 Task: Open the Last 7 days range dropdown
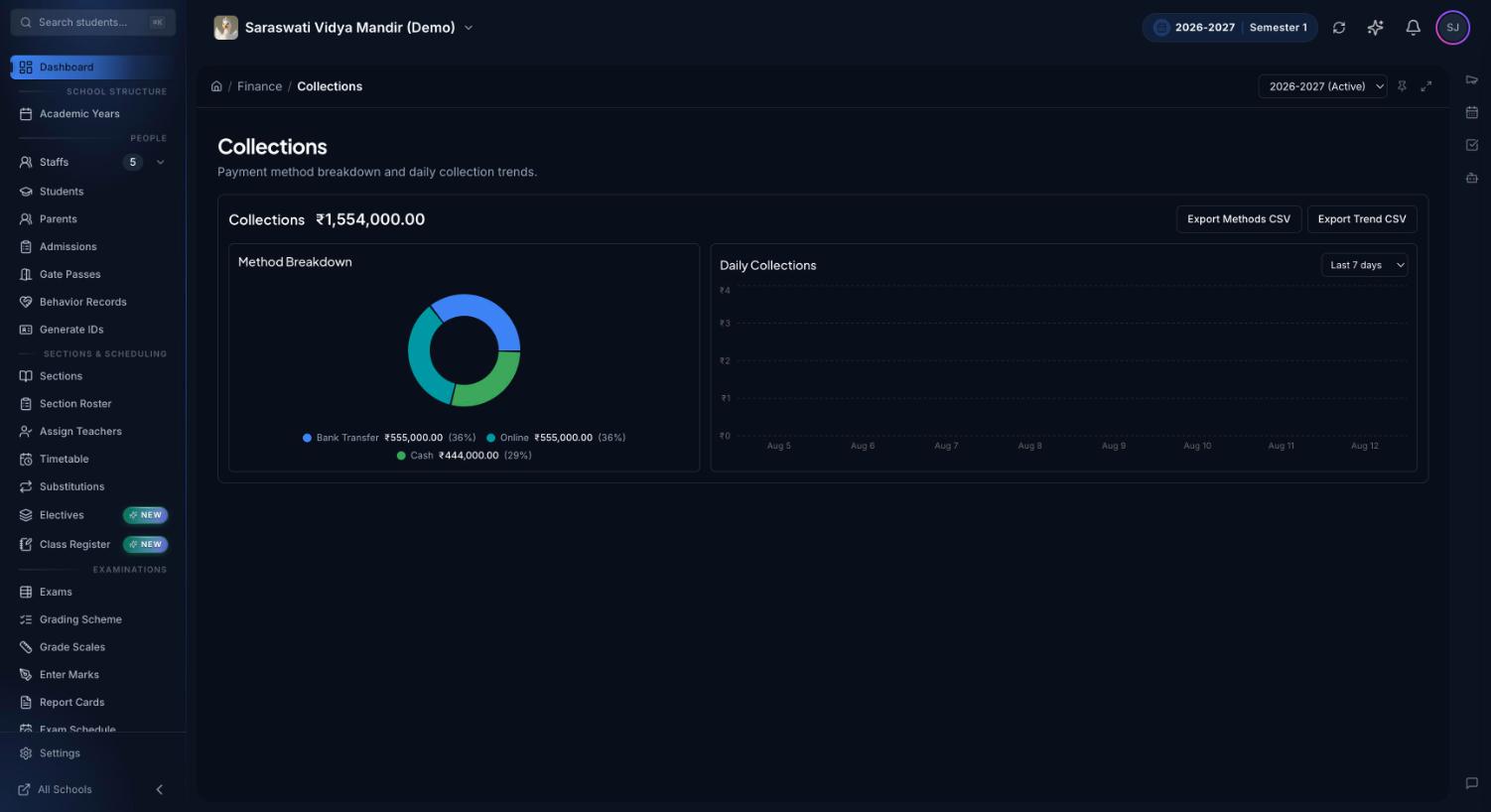[1364, 265]
